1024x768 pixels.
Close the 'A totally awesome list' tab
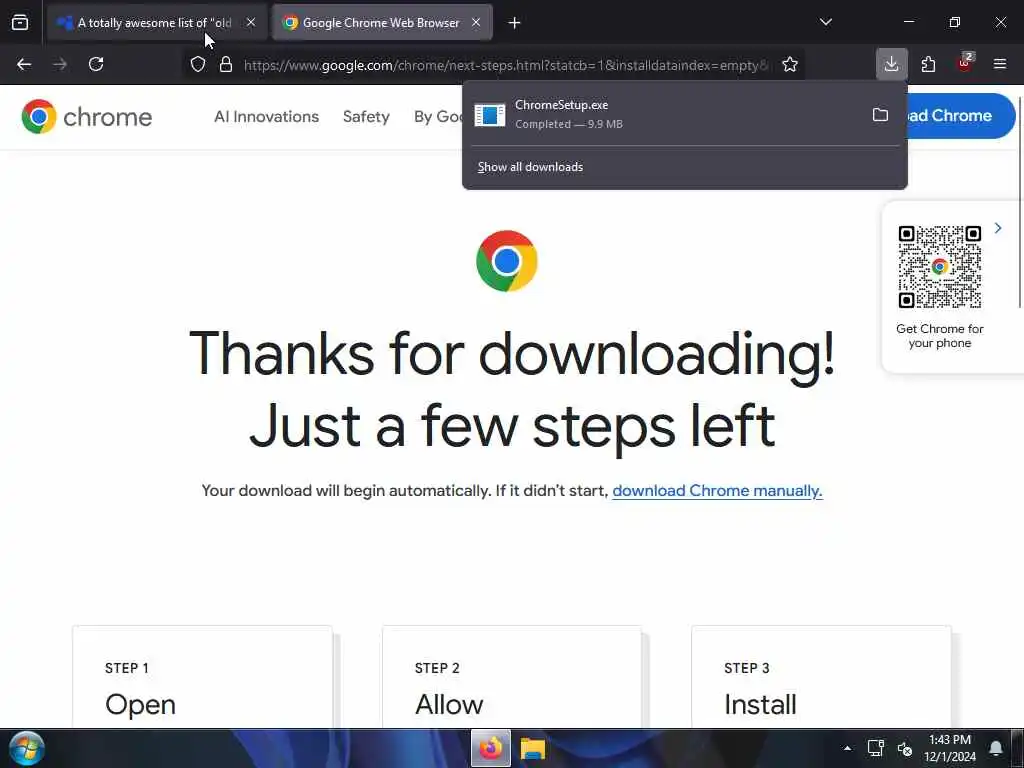coord(251,22)
